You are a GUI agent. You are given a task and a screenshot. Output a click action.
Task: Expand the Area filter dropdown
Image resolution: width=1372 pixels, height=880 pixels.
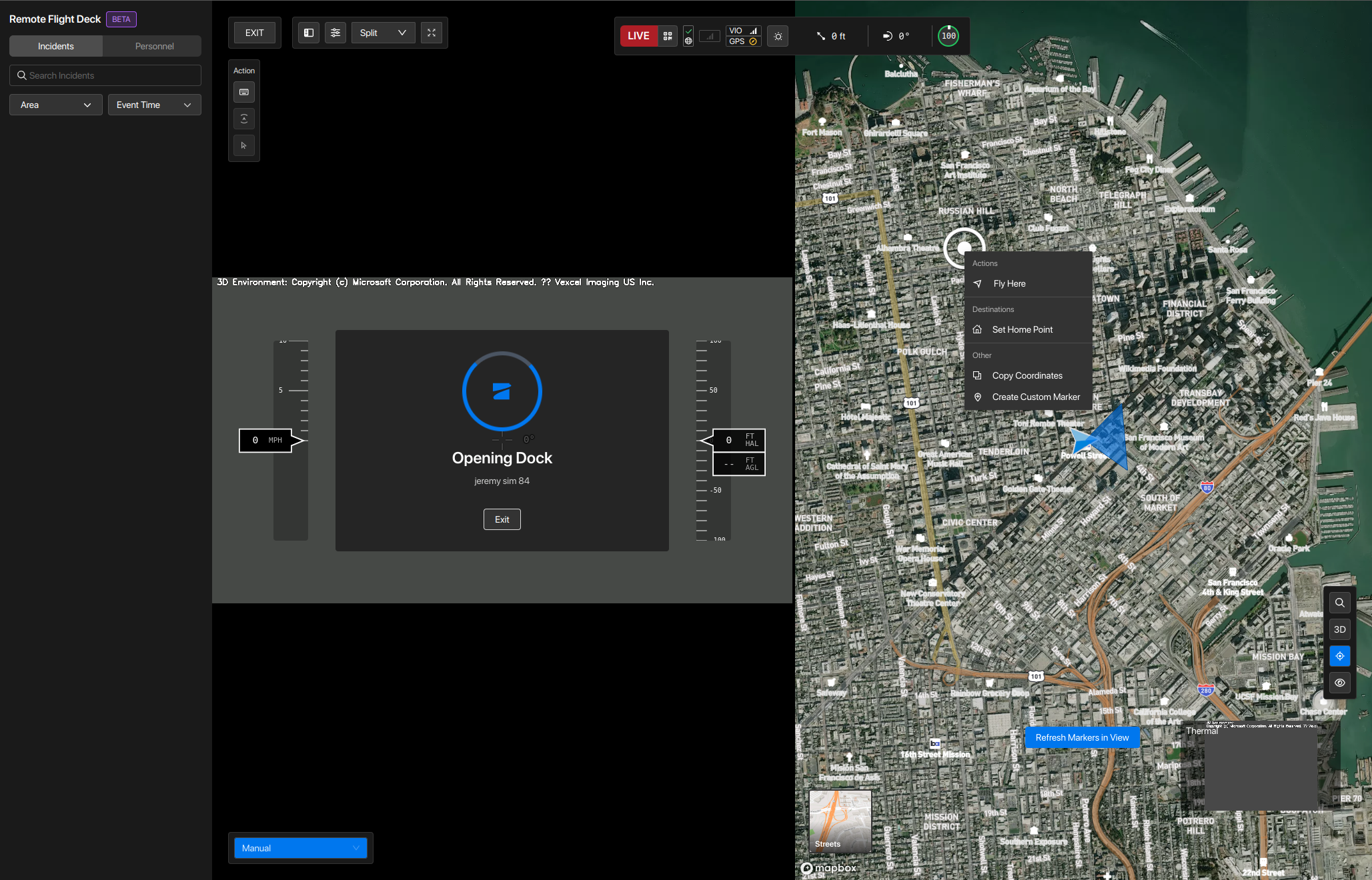56,105
